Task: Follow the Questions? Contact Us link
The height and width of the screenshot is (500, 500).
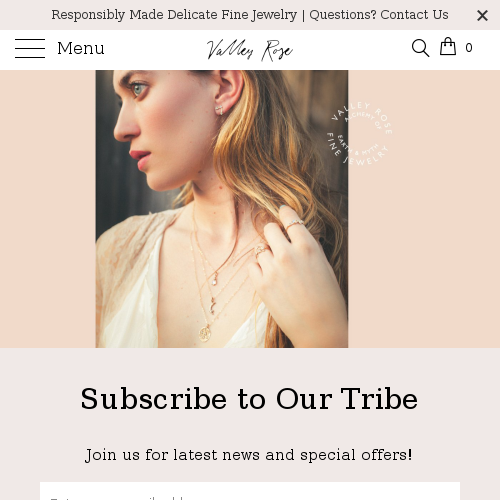Action: (x=379, y=15)
